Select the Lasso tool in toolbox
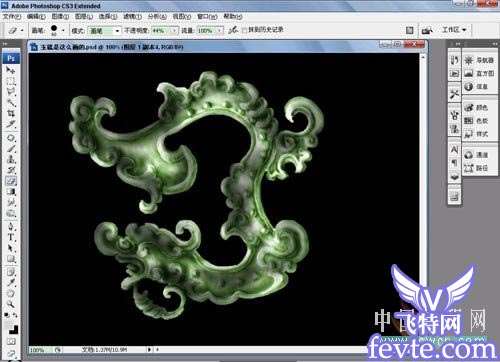The image size is (500, 362). [x=11, y=92]
